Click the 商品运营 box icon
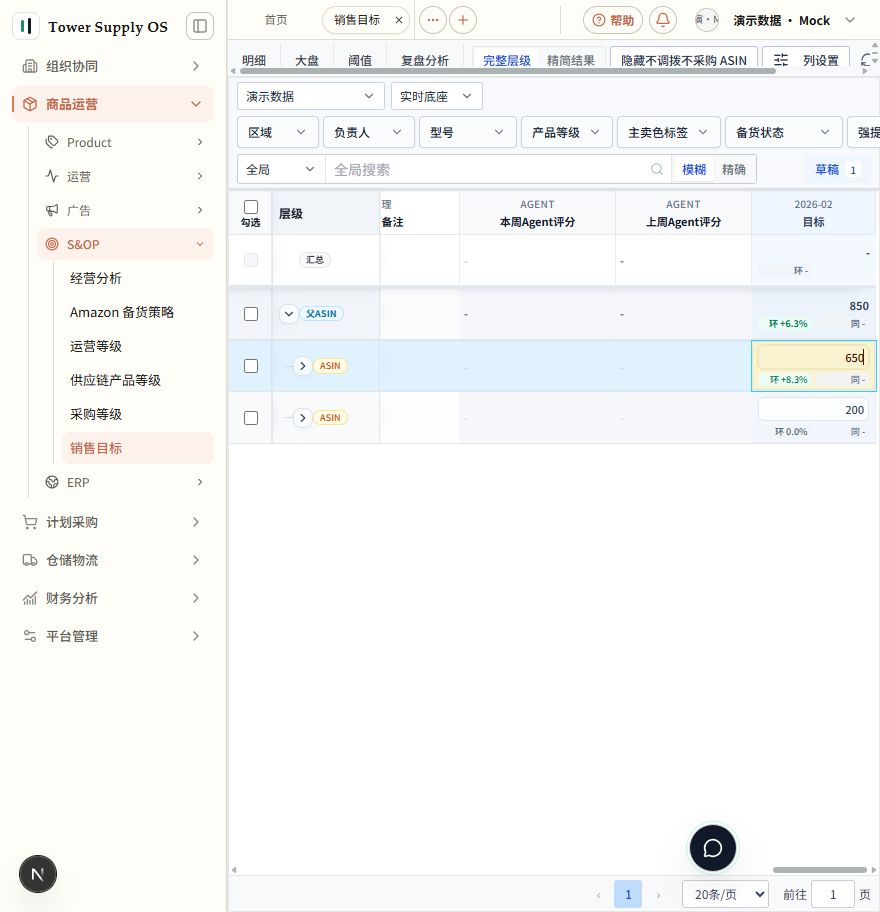Image resolution: width=880 pixels, height=912 pixels. coord(30,104)
